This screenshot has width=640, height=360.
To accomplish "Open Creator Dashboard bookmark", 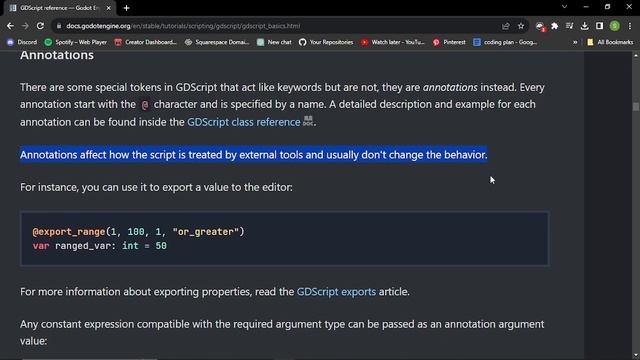I will click(x=146, y=42).
